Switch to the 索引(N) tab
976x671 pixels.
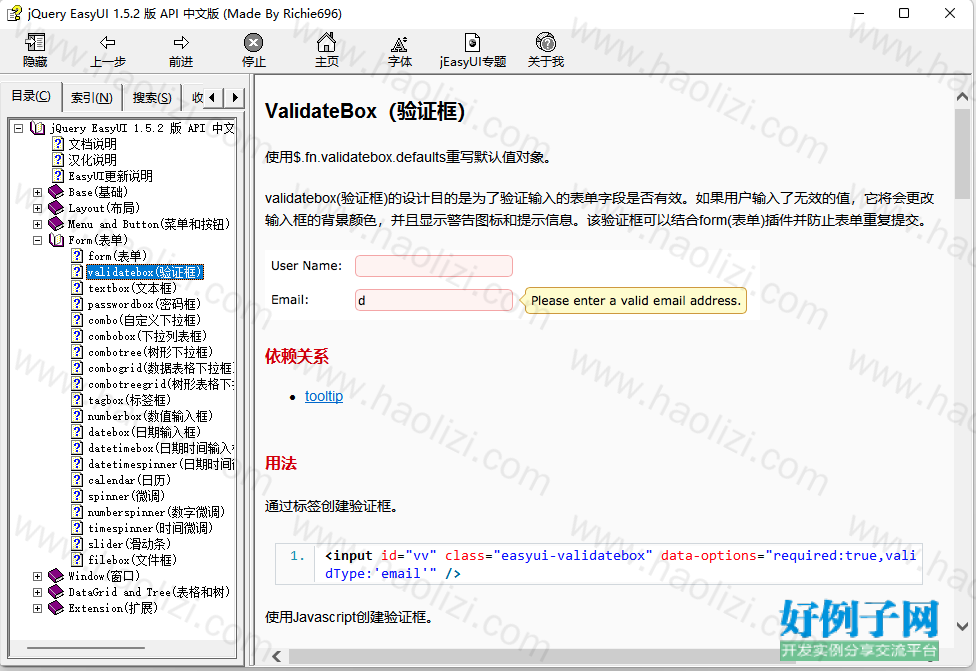[92, 98]
